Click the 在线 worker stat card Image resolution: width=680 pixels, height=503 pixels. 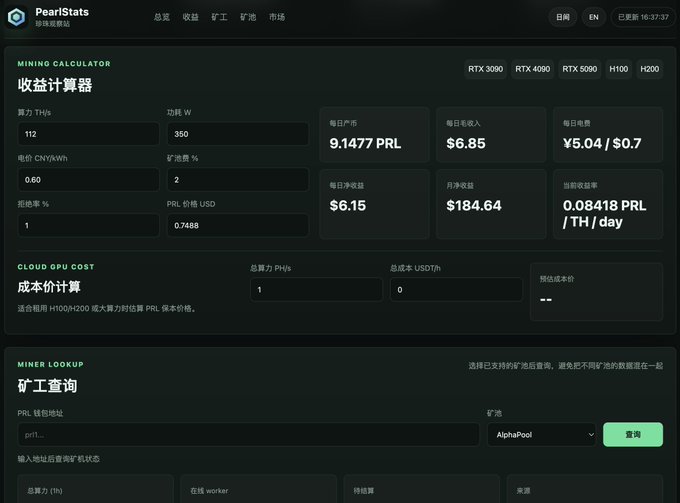click(x=258, y=489)
